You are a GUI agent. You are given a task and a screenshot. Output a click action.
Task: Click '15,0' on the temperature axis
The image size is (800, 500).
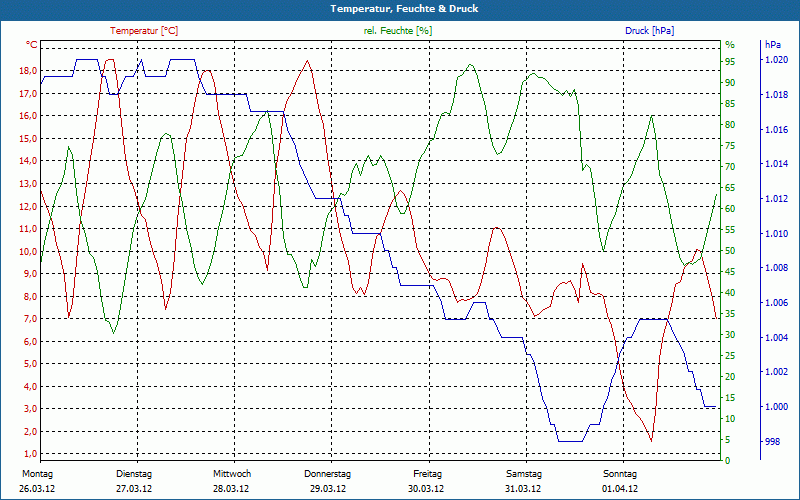point(29,138)
